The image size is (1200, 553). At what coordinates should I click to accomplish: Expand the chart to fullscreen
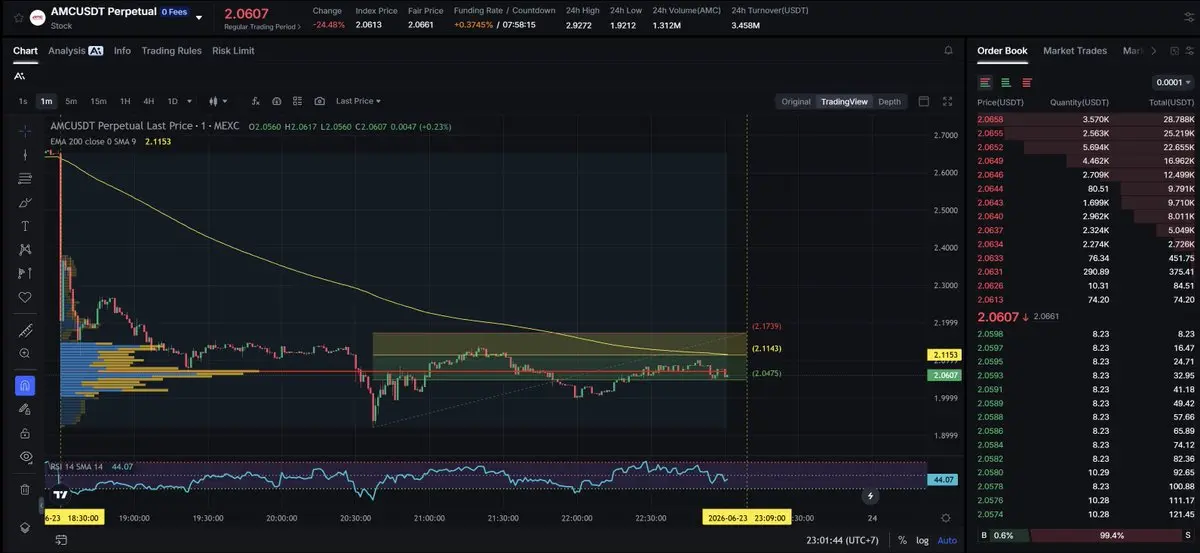click(947, 101)
